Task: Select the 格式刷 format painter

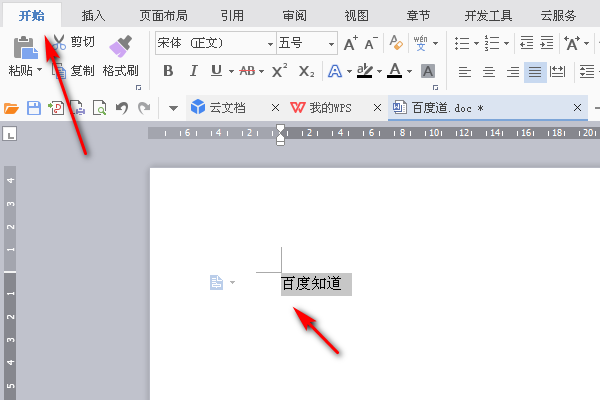Action: (121, 56)
